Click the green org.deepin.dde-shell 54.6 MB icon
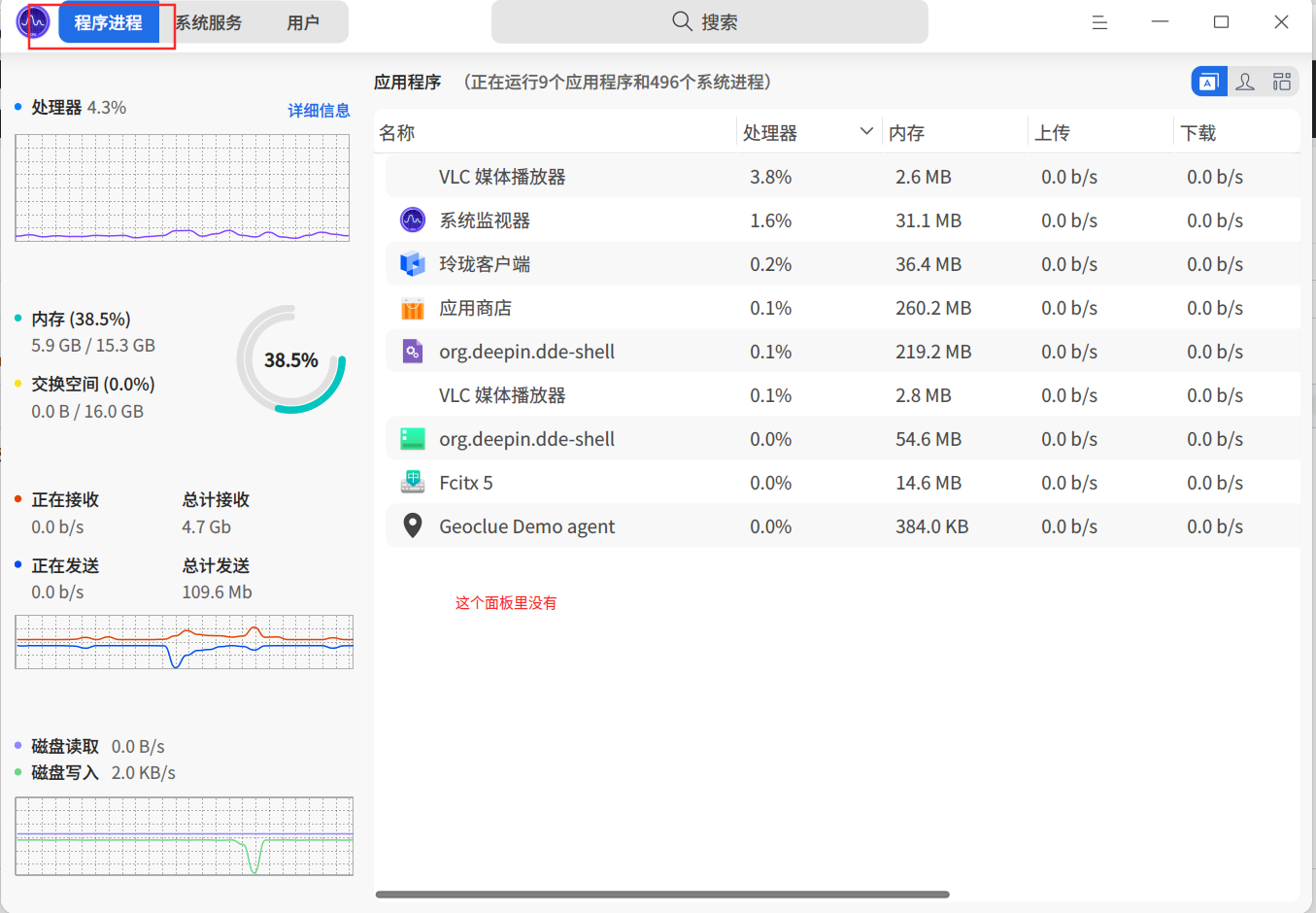The height and width of the screenshot is (913, 1316). (x=413, y=439)
